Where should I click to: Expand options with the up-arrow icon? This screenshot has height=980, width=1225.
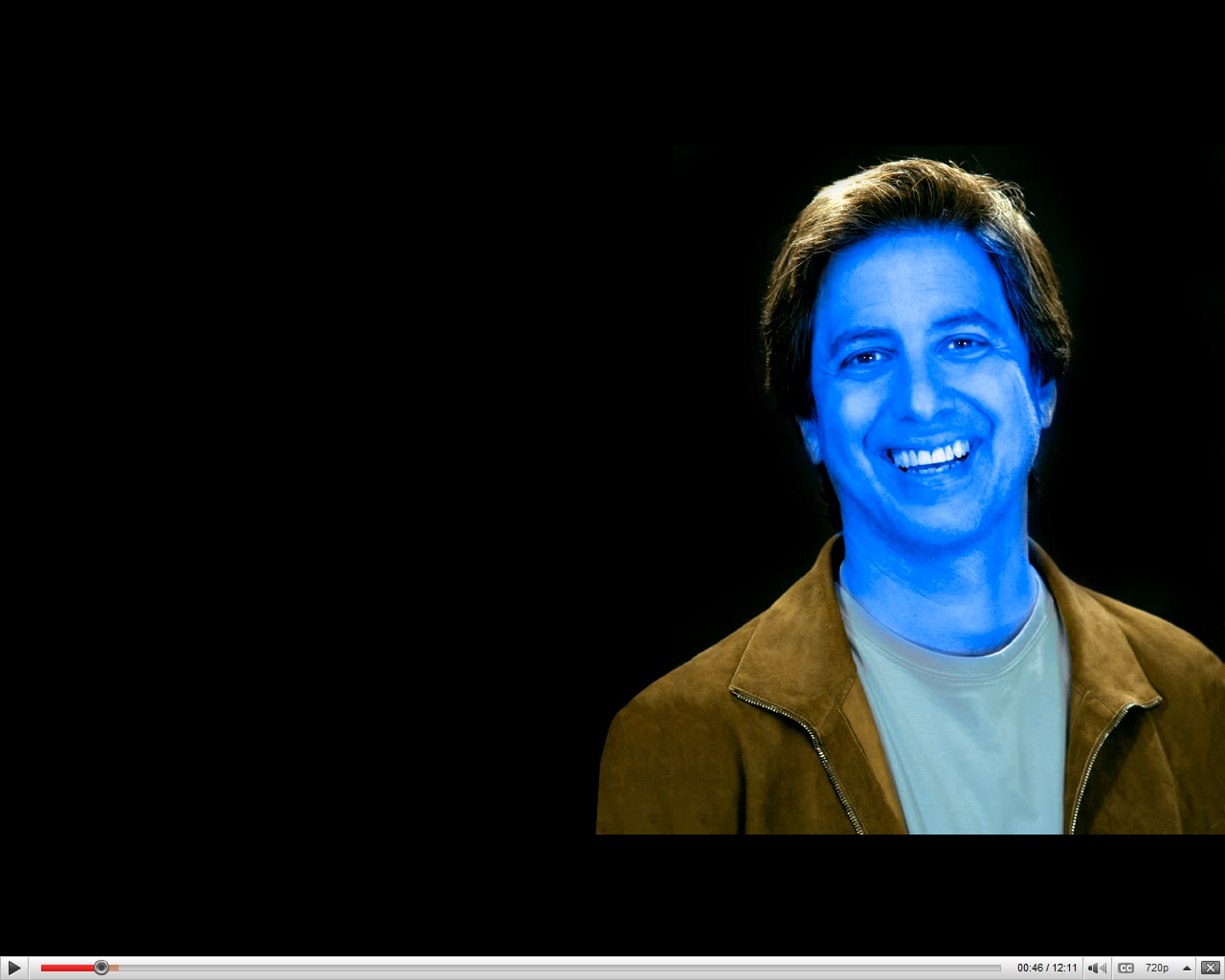pos(1187,969)
